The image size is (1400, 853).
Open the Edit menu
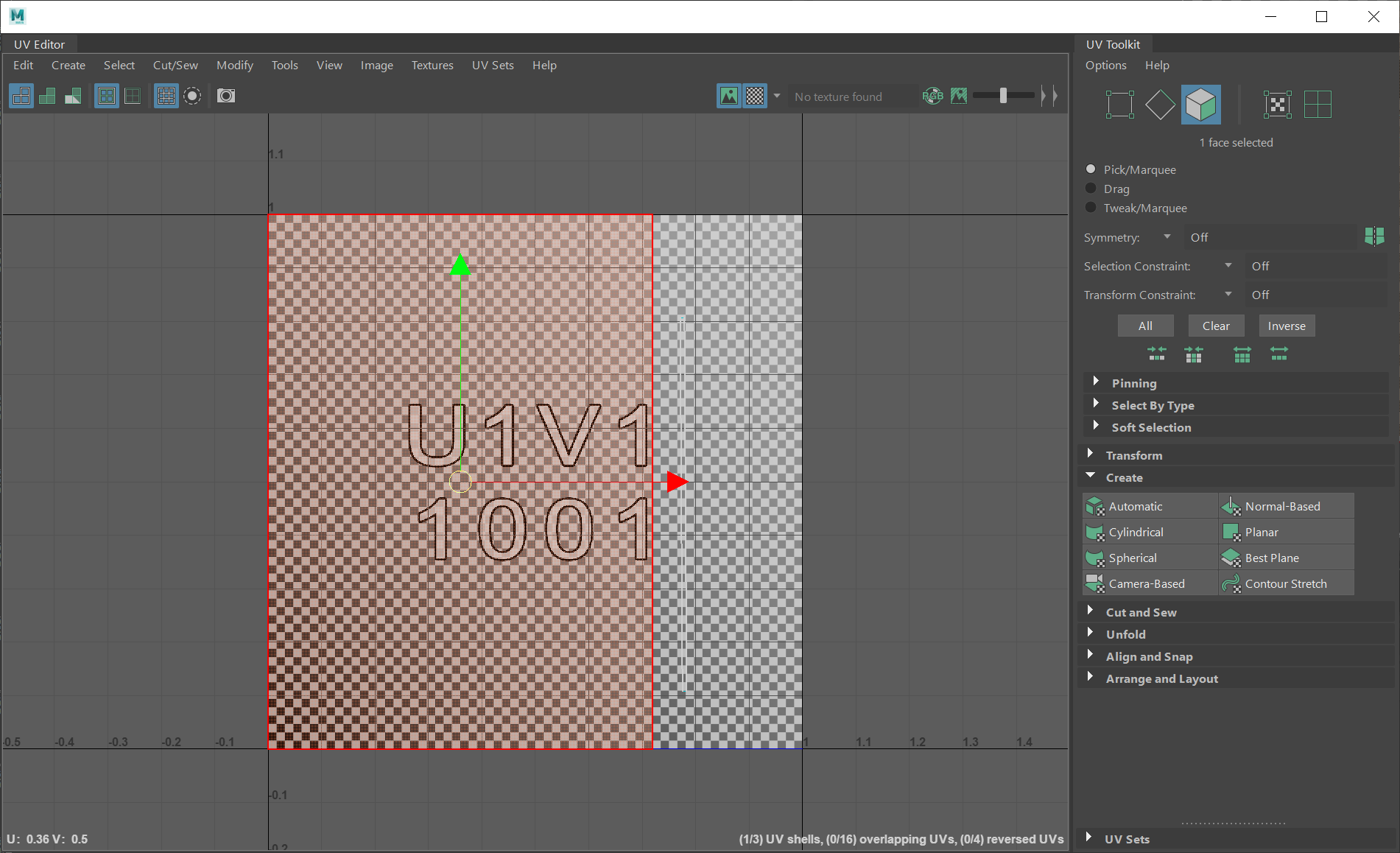[x=24, y=65]
